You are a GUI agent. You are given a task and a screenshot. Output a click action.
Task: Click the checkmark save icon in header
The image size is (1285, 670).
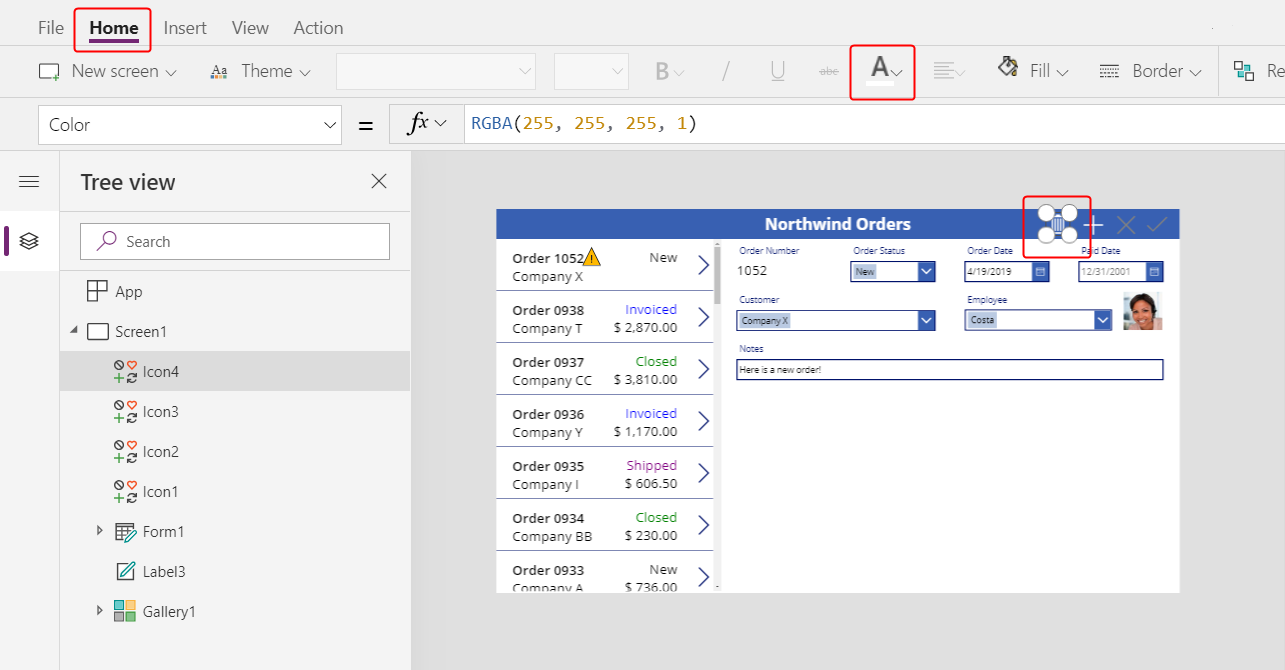(1158, 225)
